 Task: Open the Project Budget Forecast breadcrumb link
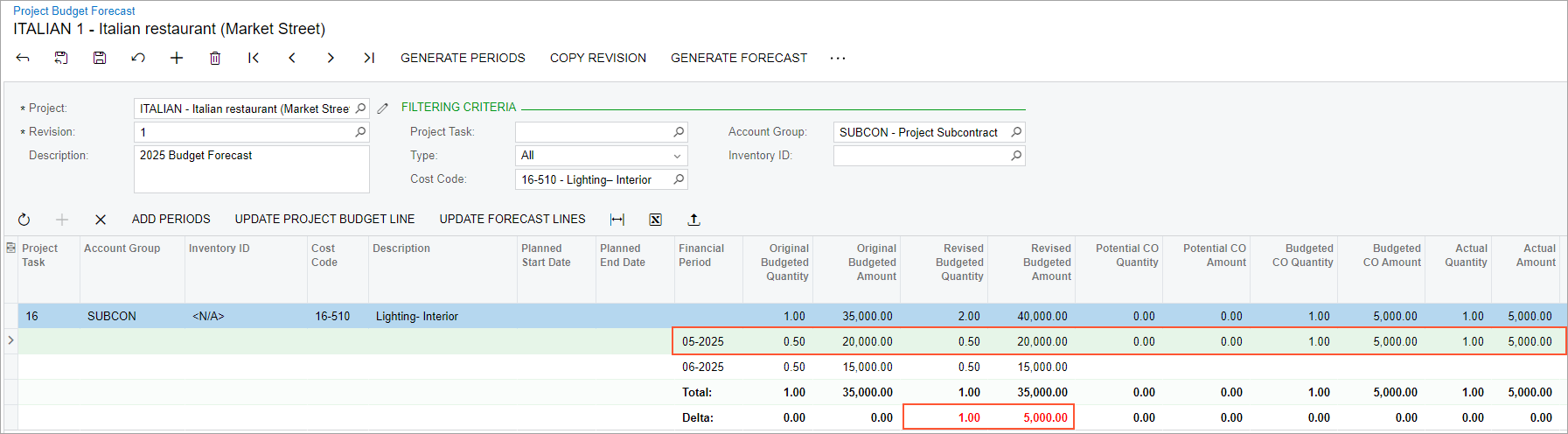click(74, 10)
